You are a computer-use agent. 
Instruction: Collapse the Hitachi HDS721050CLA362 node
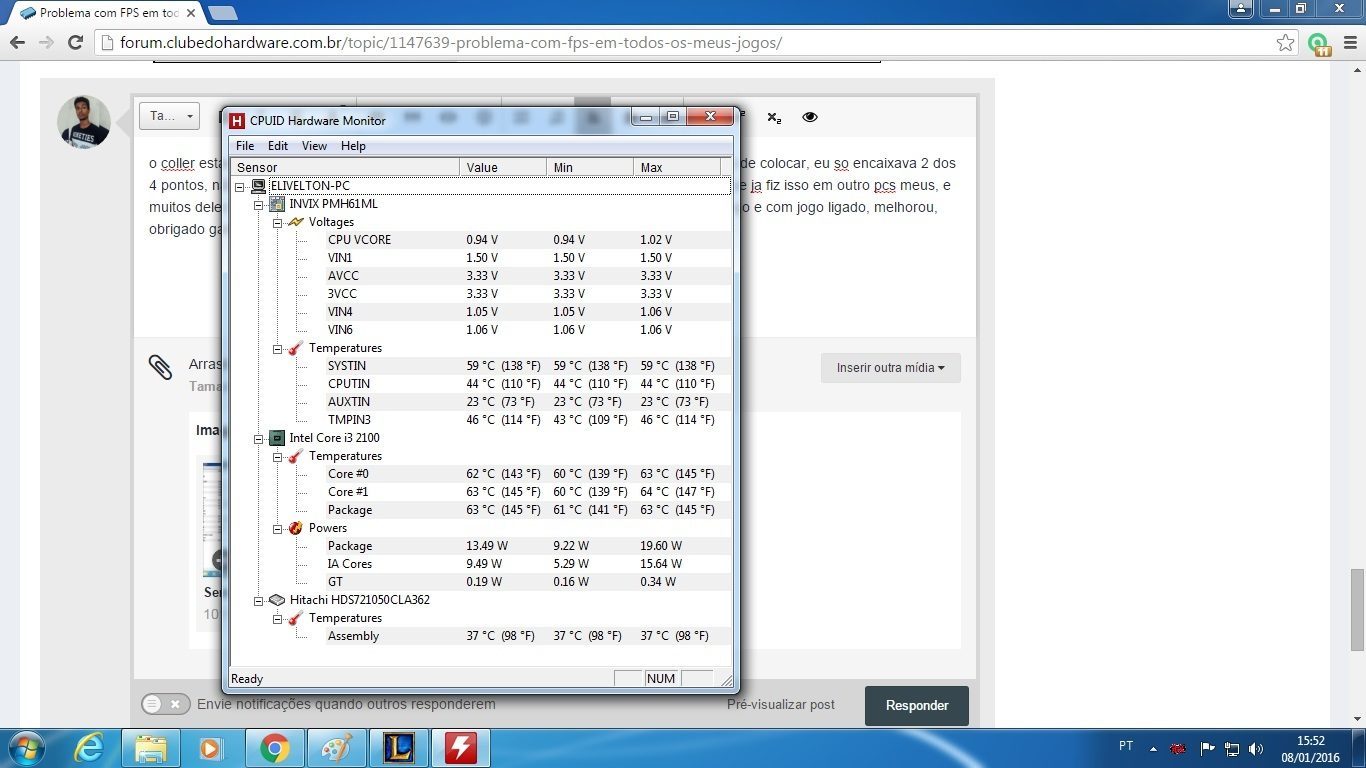tap(259, 600)
